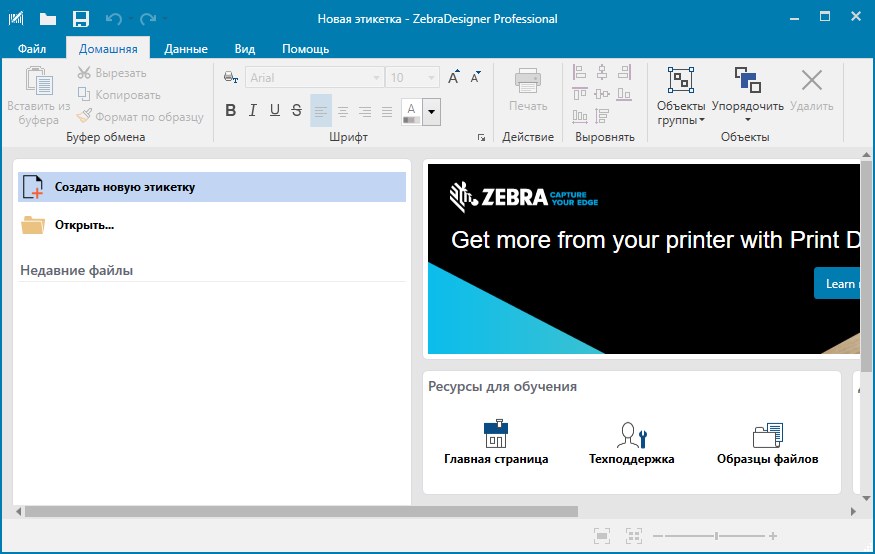Toggle italic formatting
The width and height of the screenshot is (875, 554).
[253, 110]
